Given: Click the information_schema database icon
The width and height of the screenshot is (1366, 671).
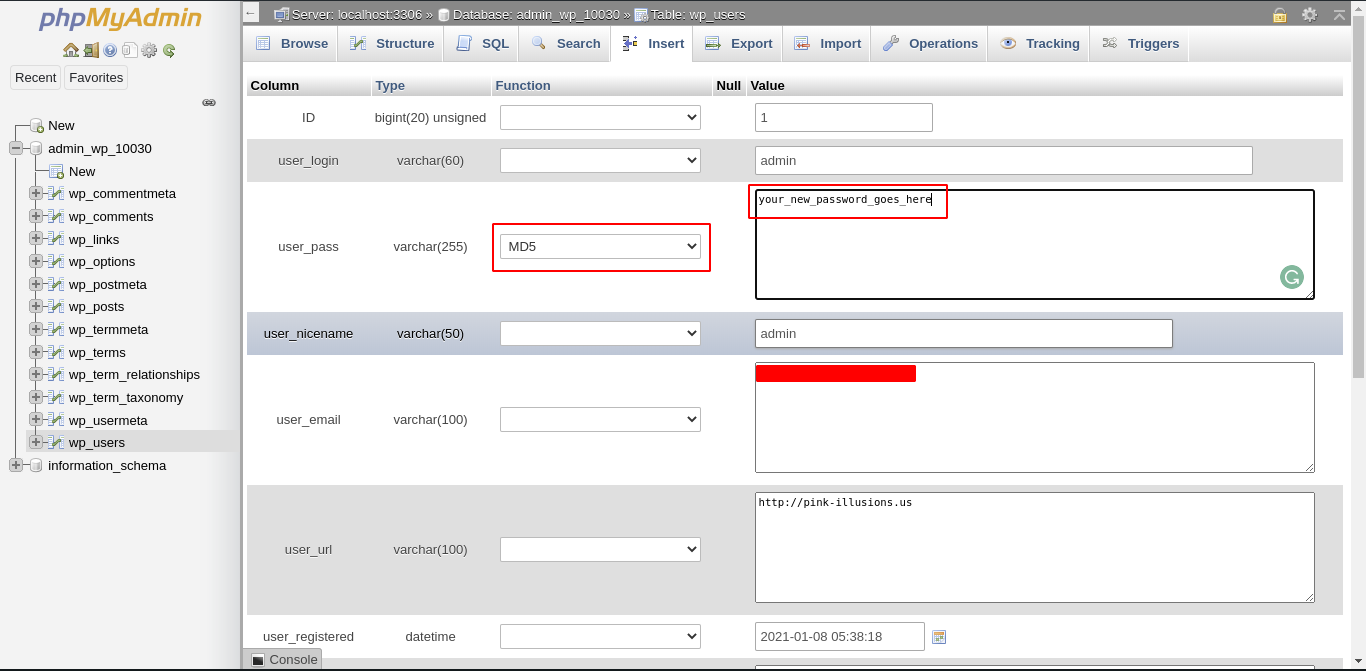Looking at the screenshot, I should [x=37, y=465].
